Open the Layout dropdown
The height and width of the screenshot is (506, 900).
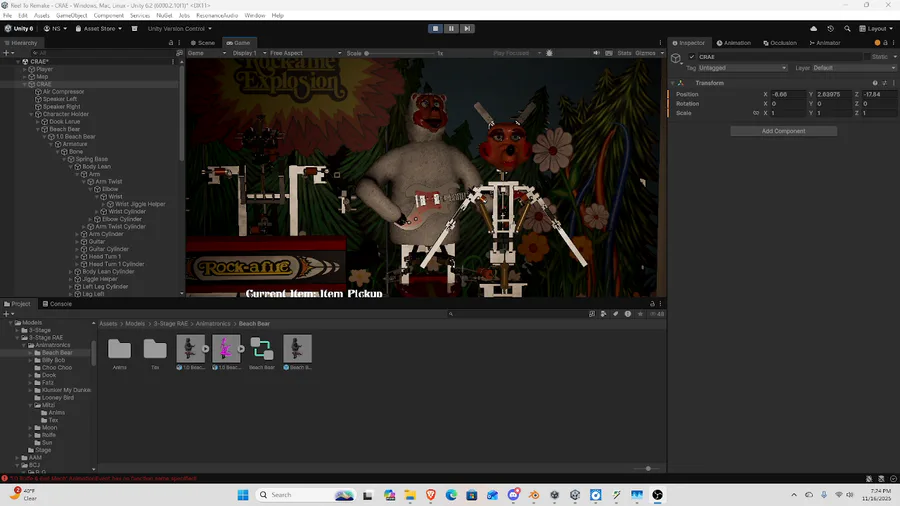click(876, 29)
